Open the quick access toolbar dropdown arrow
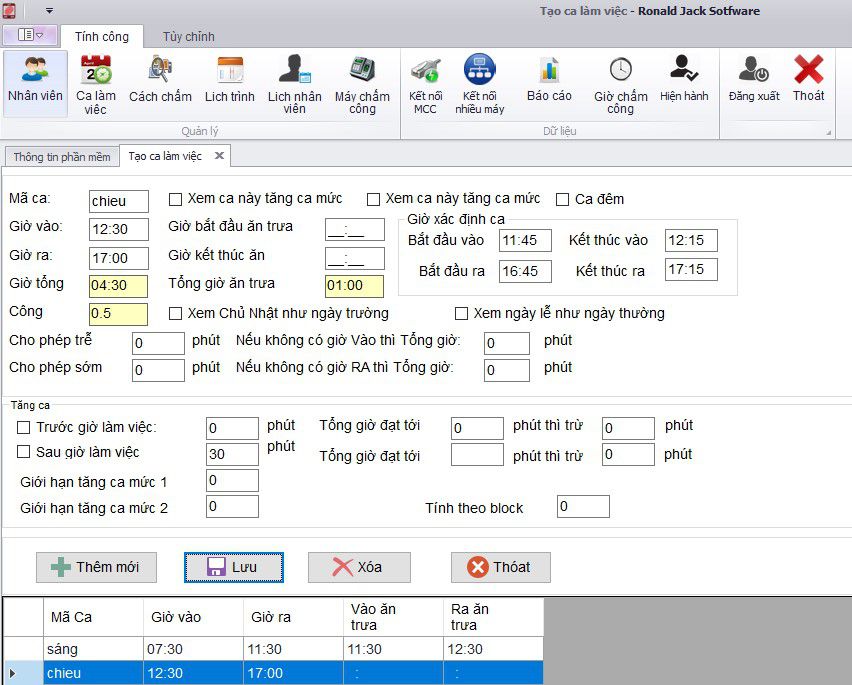Image resolution: width=852 pixels, height=685 pixels. point(50,11)
